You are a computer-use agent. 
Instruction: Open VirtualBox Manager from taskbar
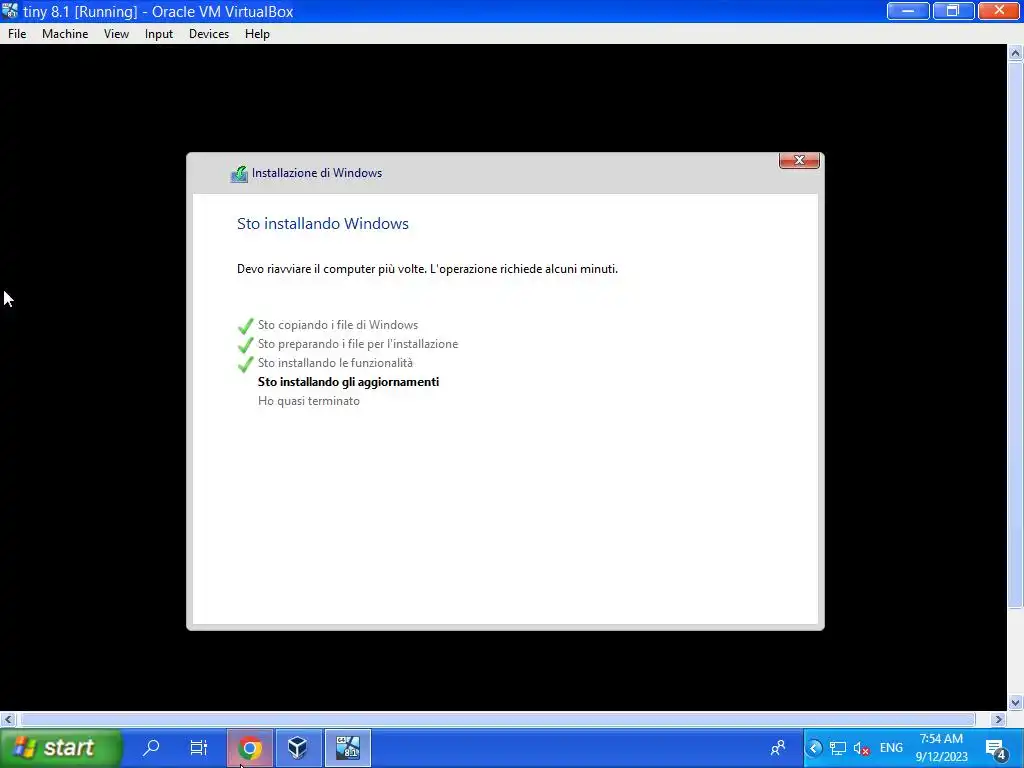[x=298, y=748]
